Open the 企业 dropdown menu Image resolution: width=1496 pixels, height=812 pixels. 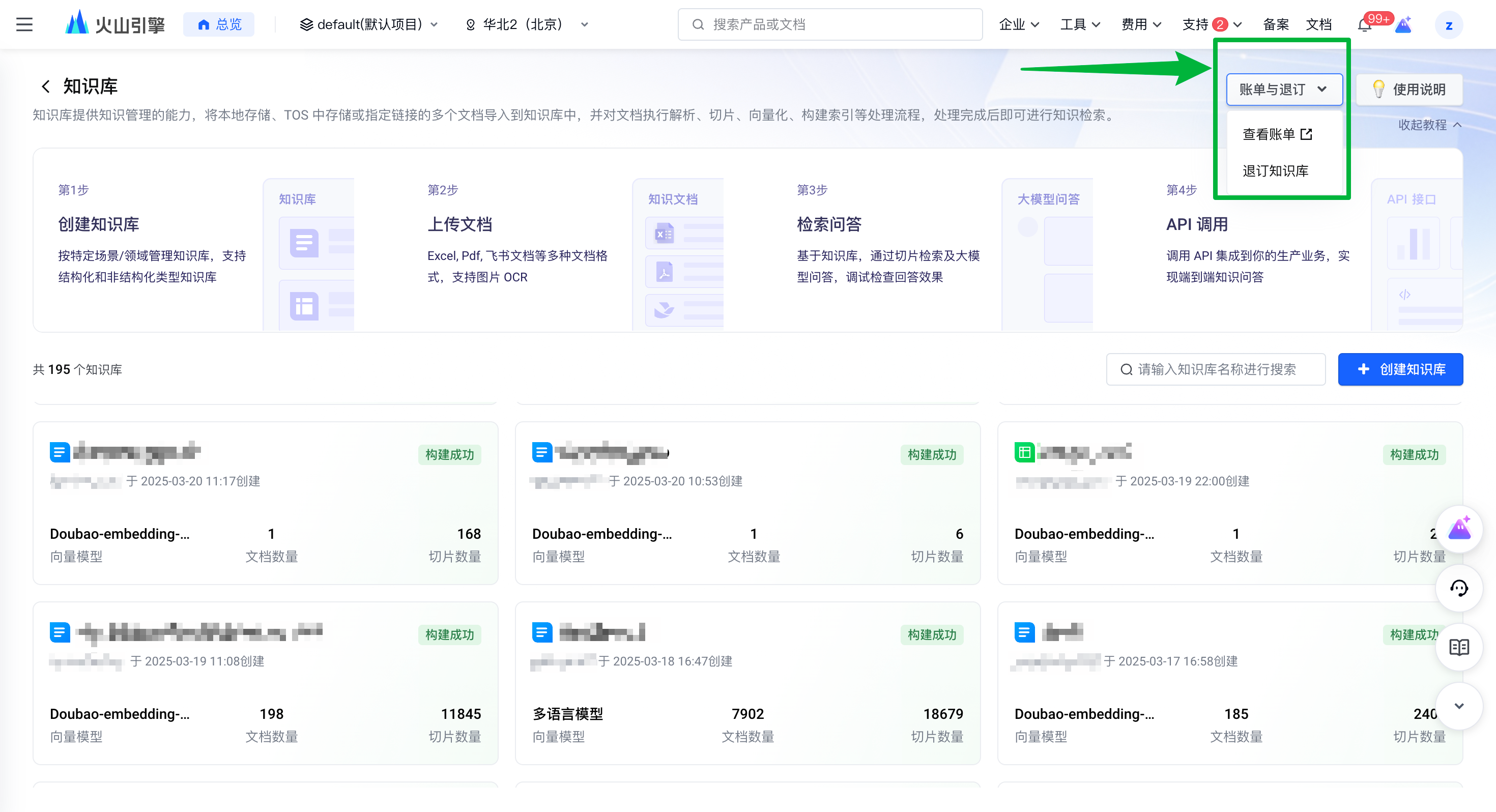tap(1019, 24)
